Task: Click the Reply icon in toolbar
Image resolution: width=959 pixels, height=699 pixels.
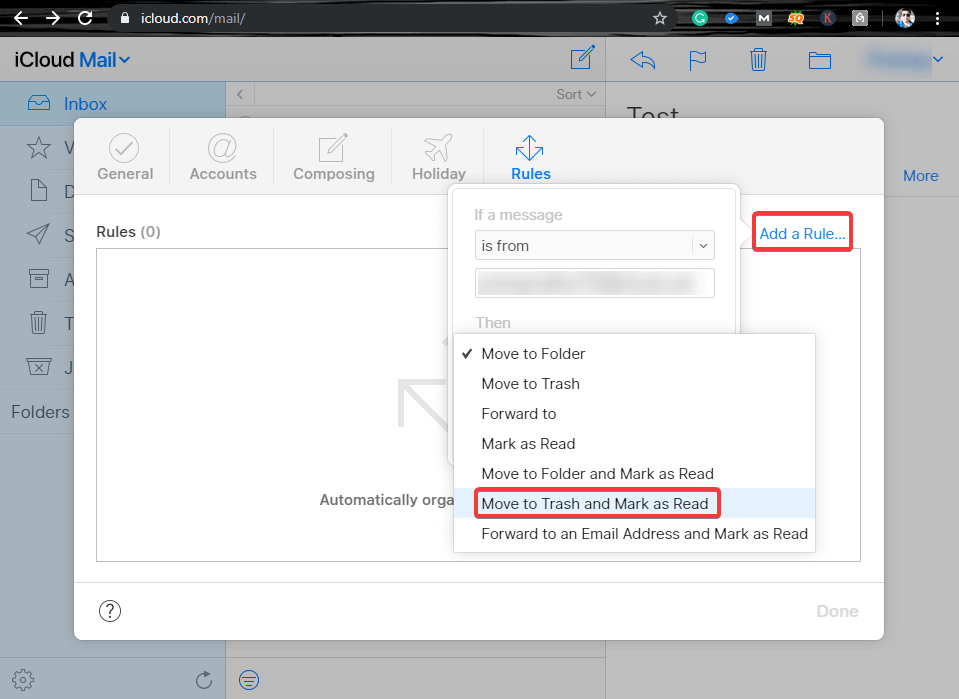Action: click(x=642, y=60)
